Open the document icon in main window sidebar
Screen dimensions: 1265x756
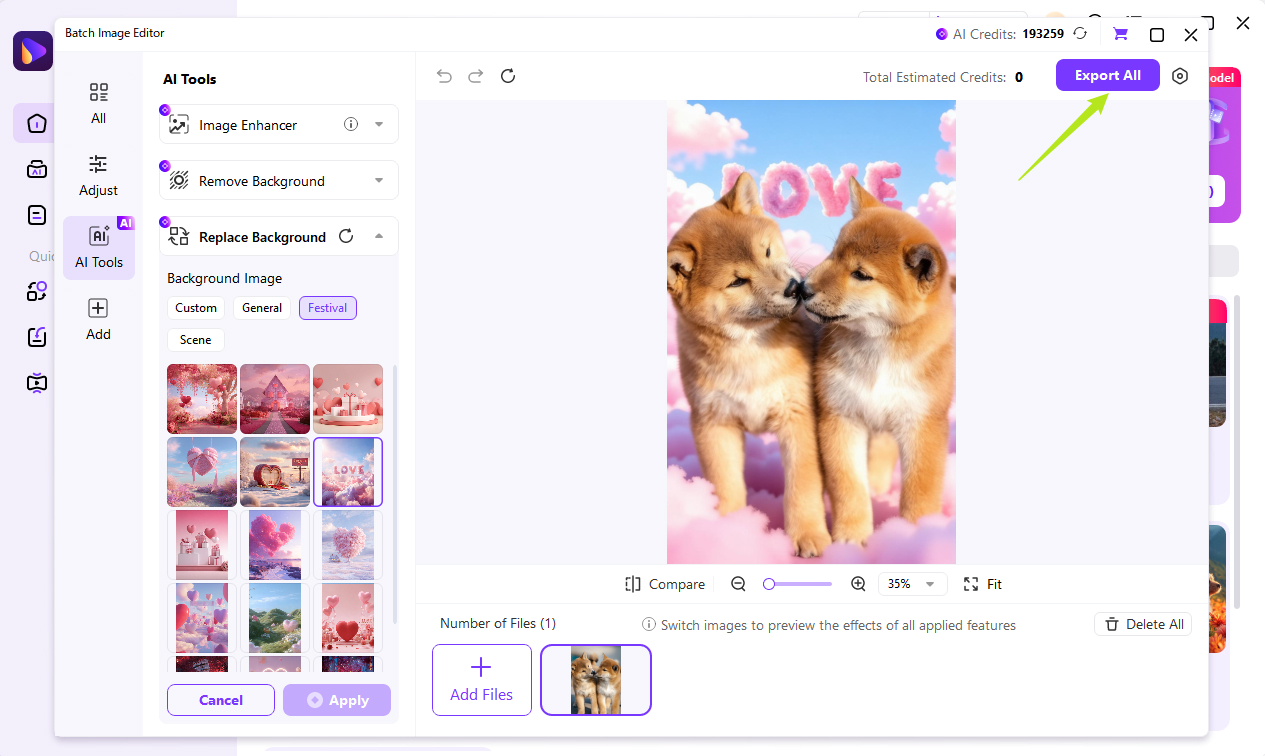(x=37, y=215)
